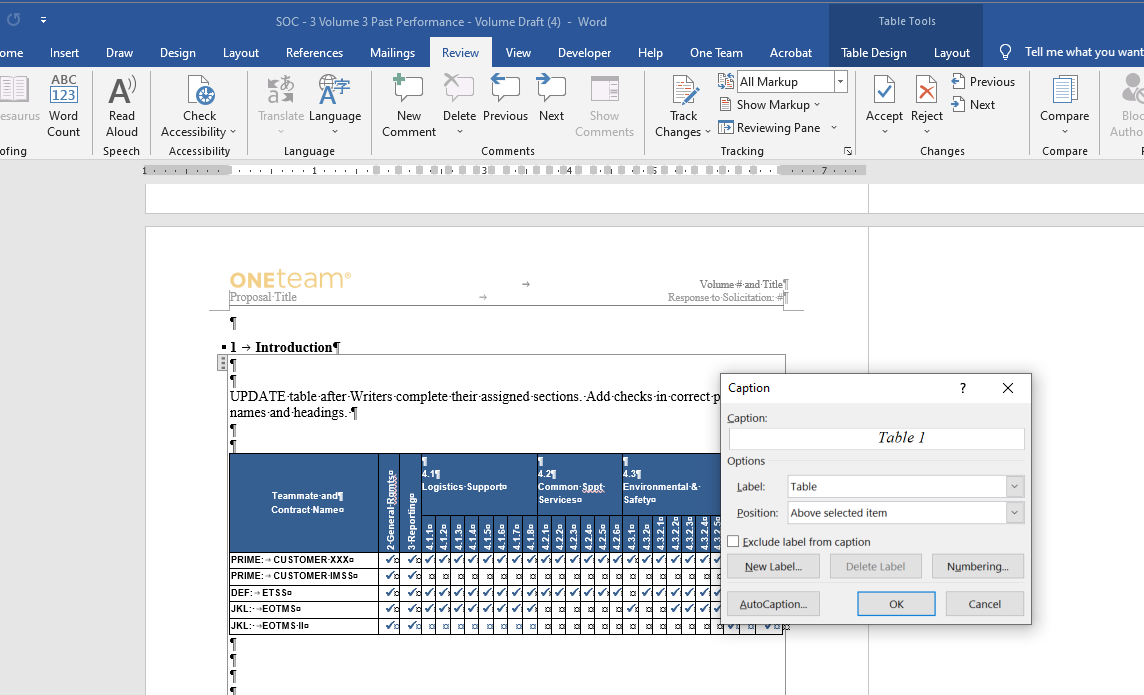Confirm the caption with OK

click(x=895, y=603)
